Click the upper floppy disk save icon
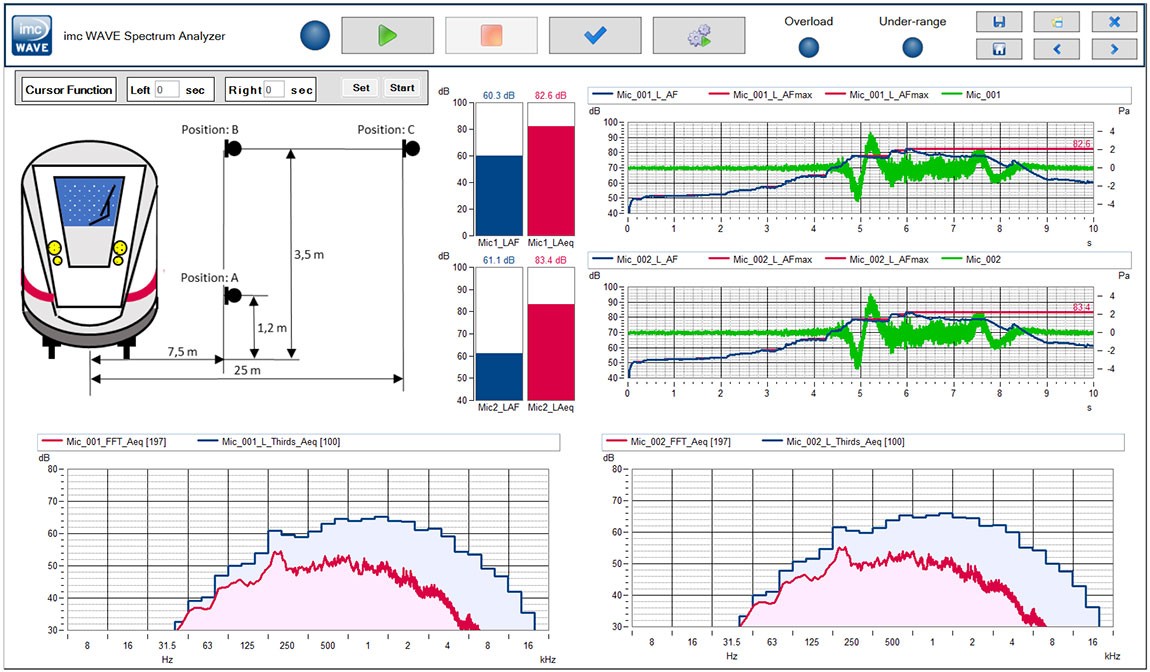 point(999,22)
